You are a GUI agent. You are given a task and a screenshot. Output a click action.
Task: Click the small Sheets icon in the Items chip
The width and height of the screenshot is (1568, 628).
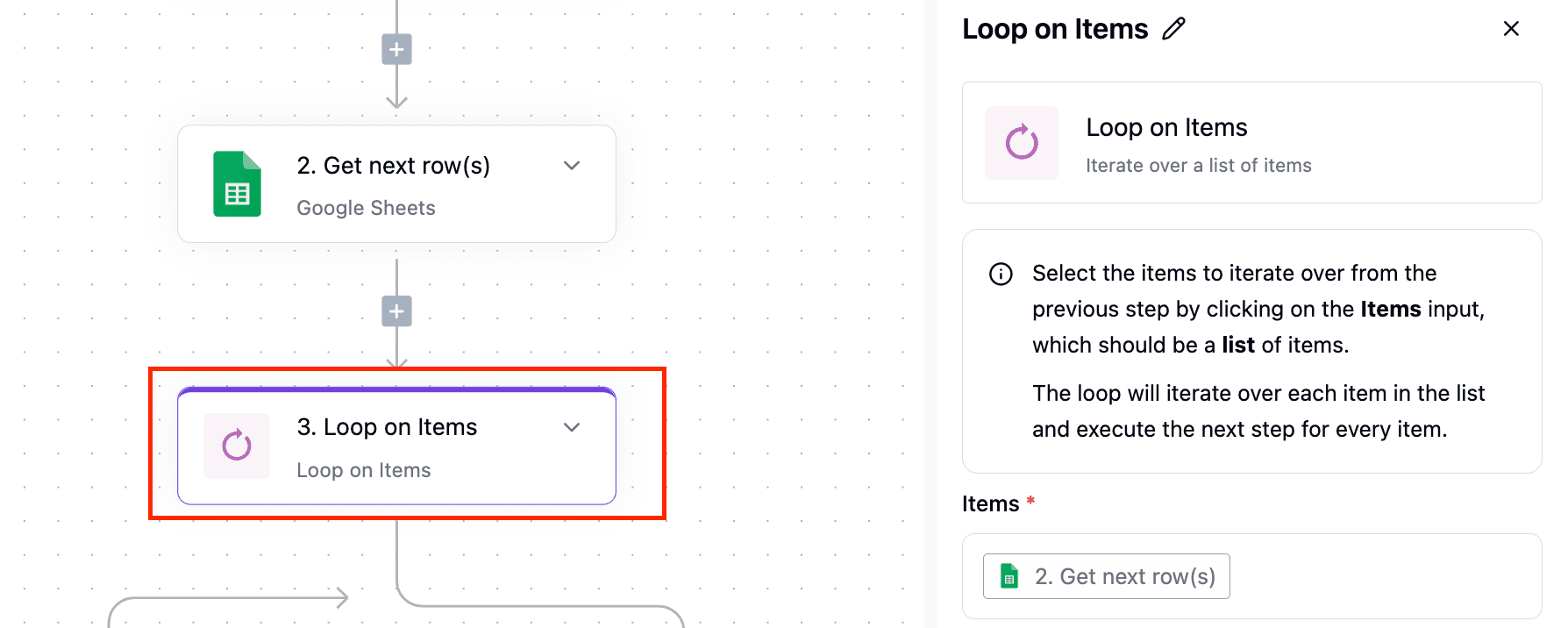coord(1009,576)
